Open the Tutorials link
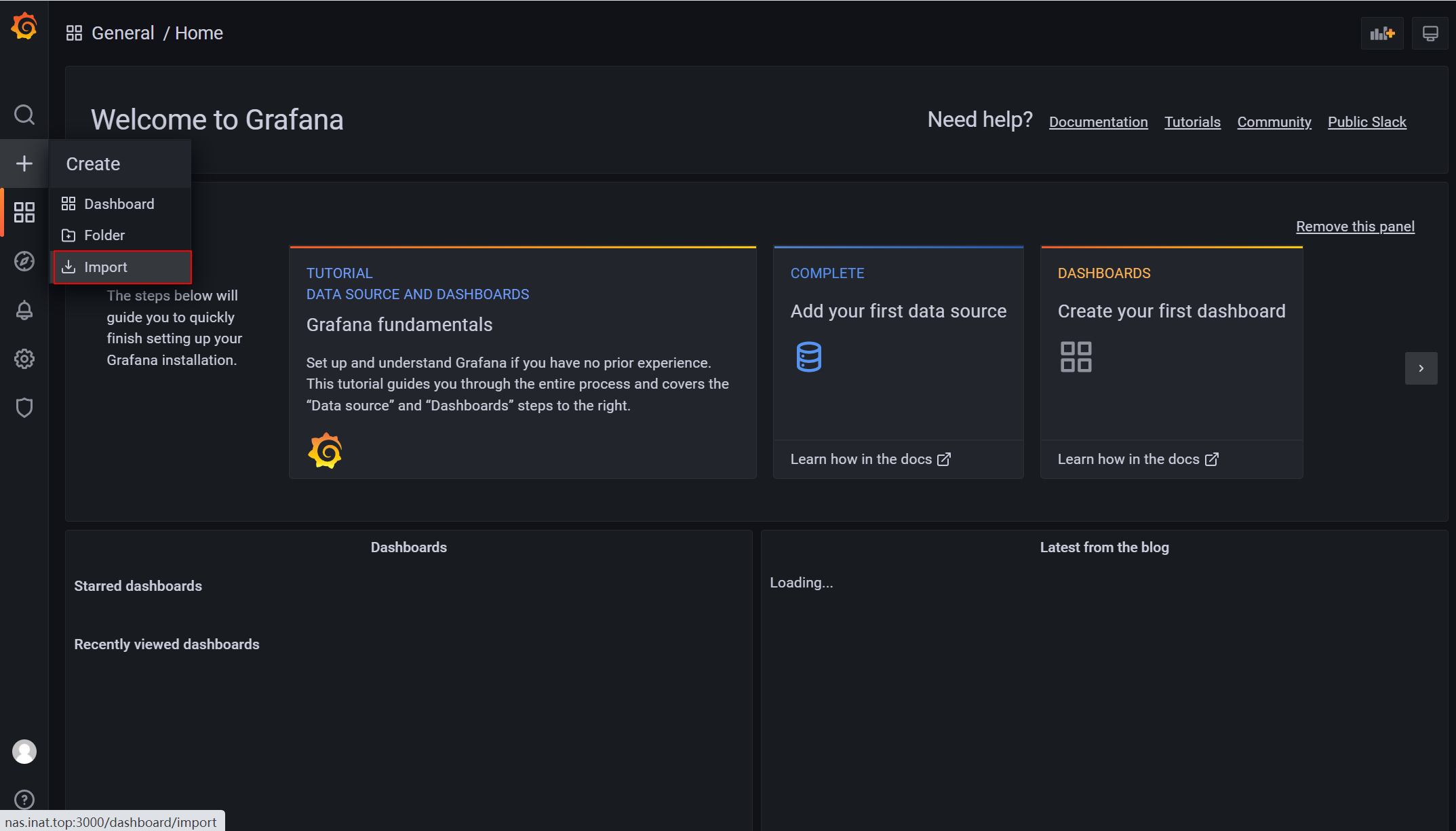Viewport: 1456px width, 831px height. pos(1193,122)
